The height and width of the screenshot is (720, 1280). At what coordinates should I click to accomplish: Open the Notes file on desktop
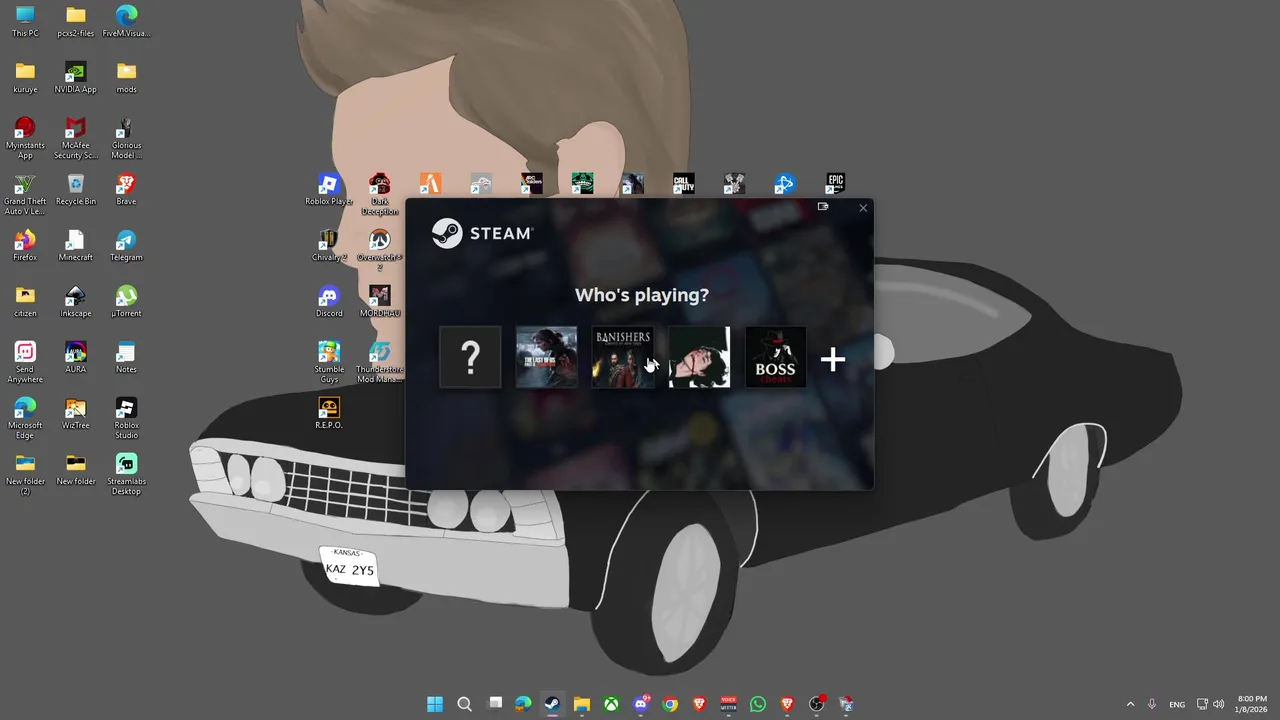click(126, 357)
